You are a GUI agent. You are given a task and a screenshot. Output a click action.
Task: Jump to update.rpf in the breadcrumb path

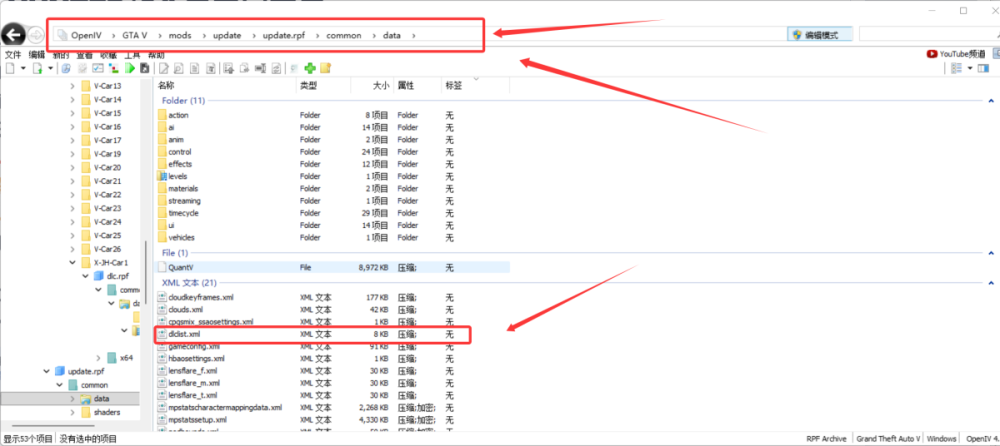284,36
